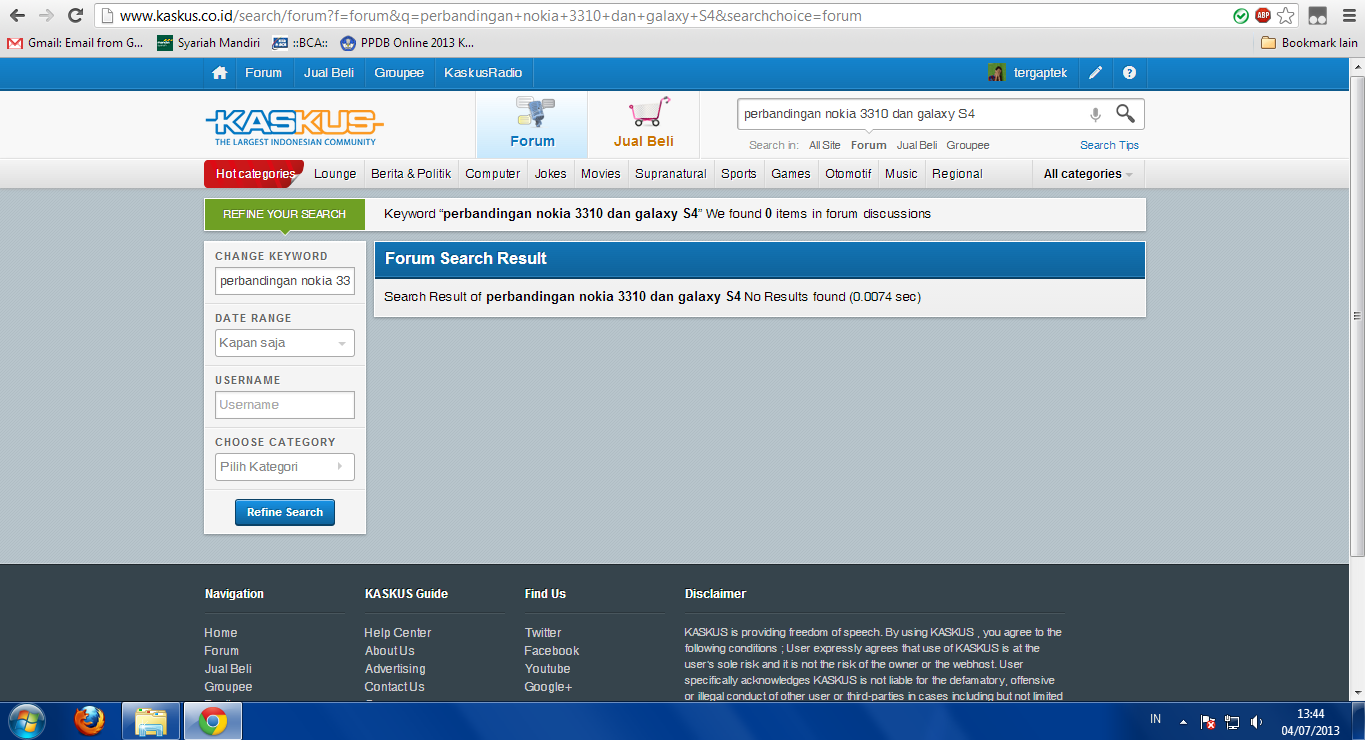Screen dimensions: 1365x740
Task: Open Music category
Action: [x=901, y=174]
